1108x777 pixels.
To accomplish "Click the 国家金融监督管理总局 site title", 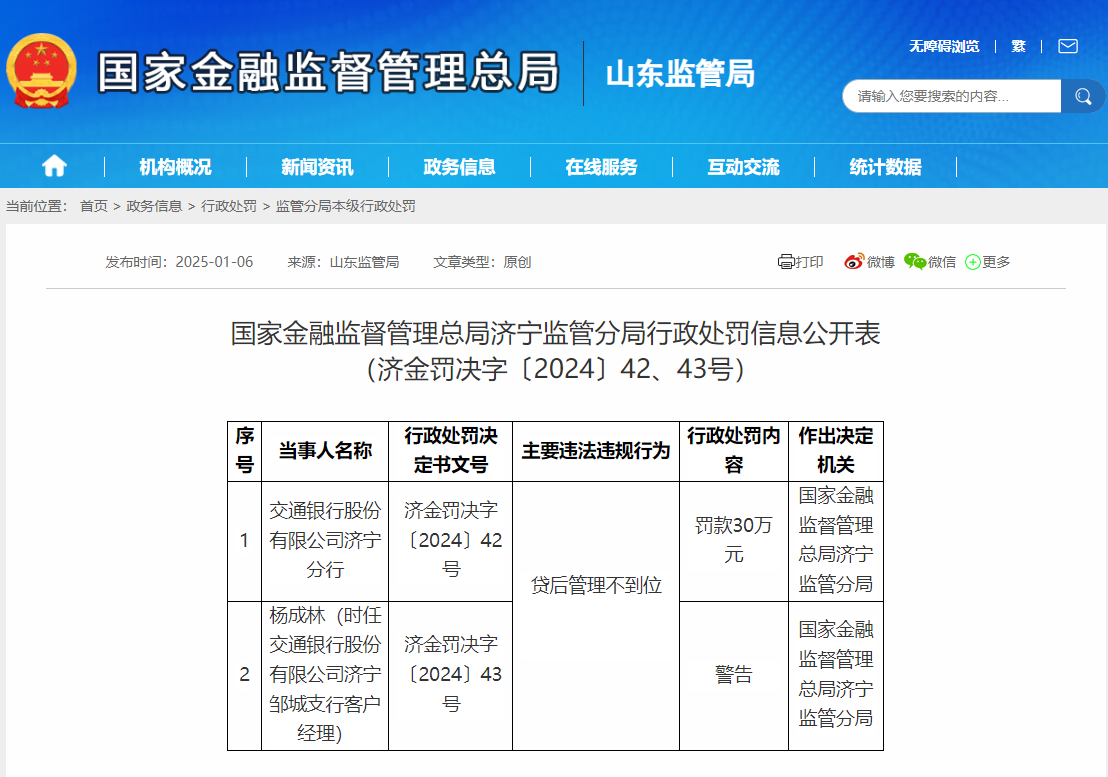I will [x=329, y=72].
